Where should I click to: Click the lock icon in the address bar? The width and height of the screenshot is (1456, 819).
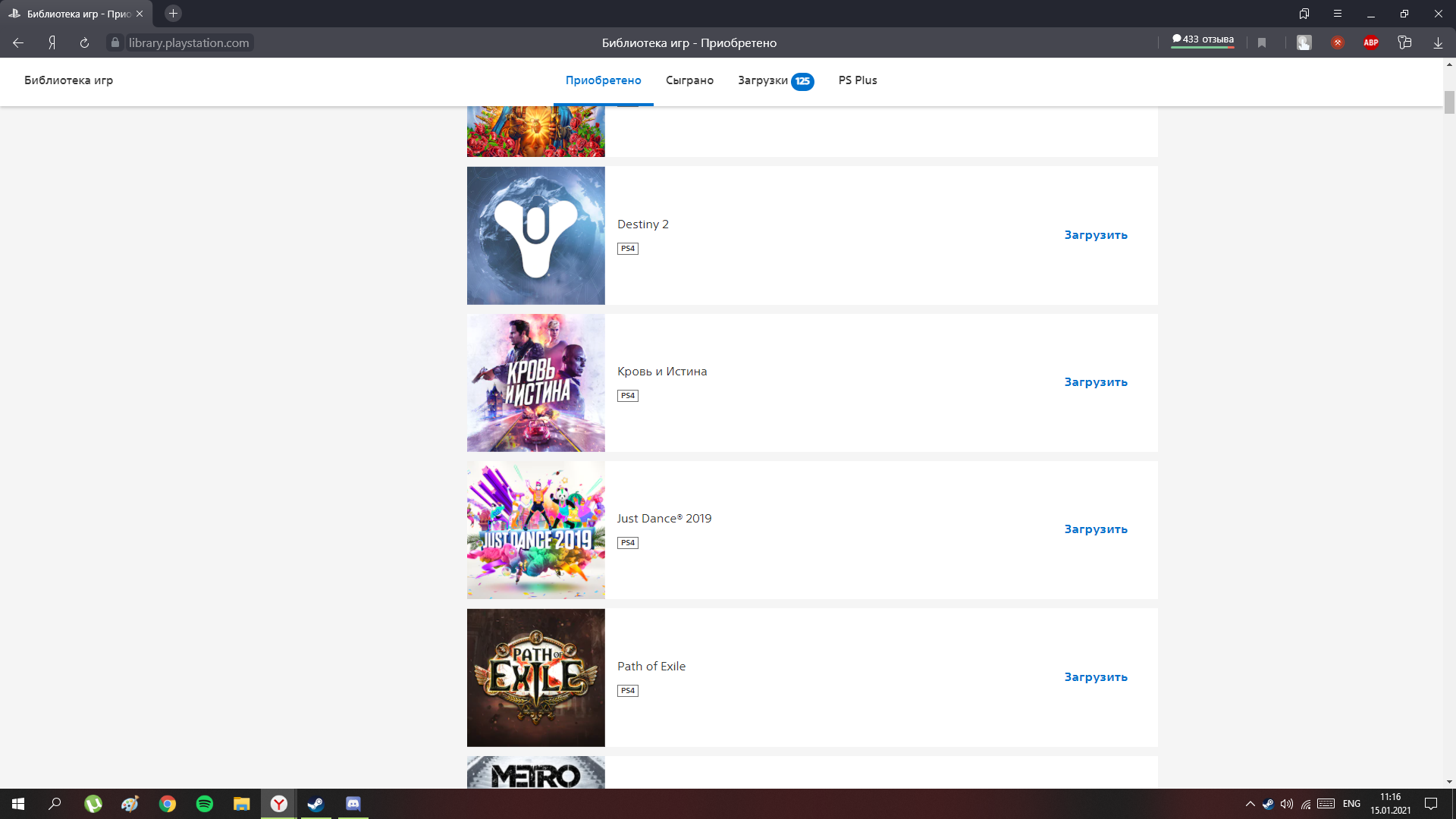(115, 42)
